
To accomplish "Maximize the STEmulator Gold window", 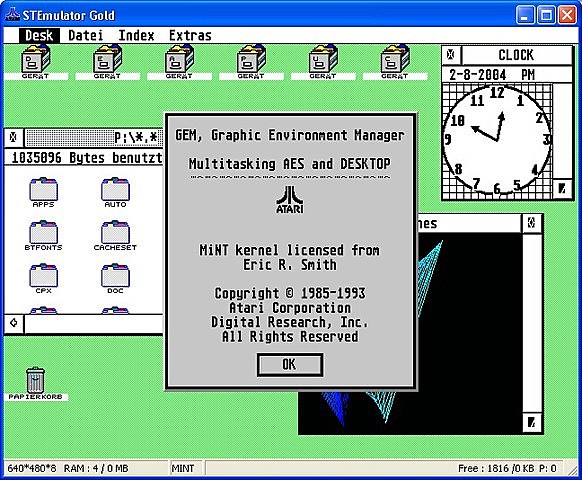I will pyautogui.click(x=546, y=15).
